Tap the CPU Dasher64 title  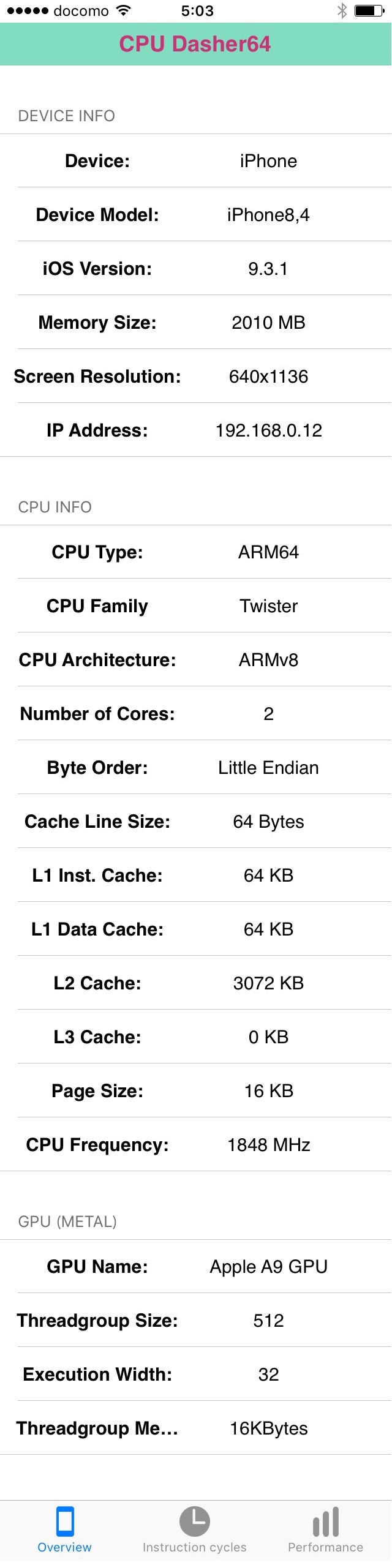195,44
